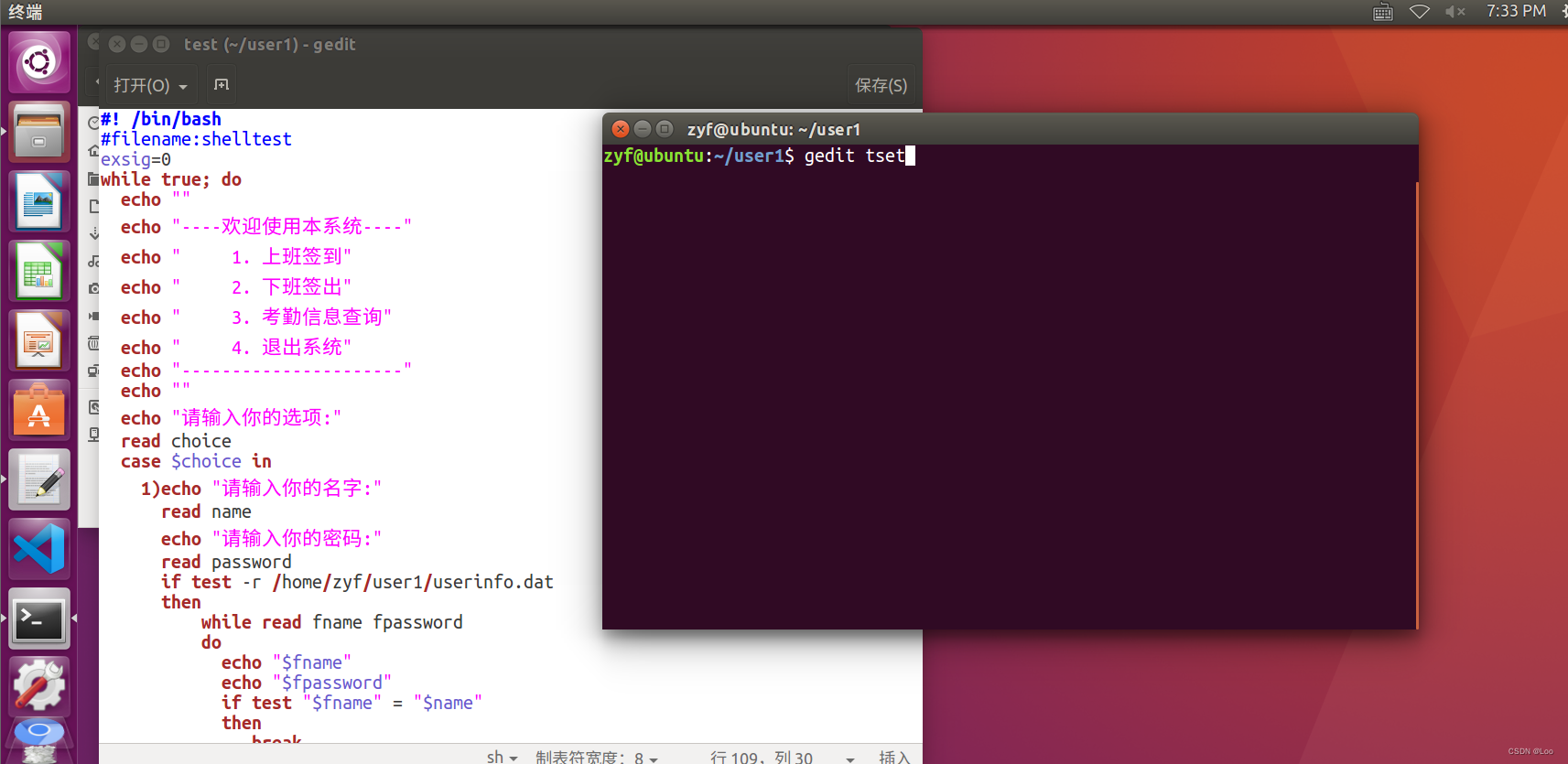Click the terminal window's vertical scrollbar

point(1416,404)
